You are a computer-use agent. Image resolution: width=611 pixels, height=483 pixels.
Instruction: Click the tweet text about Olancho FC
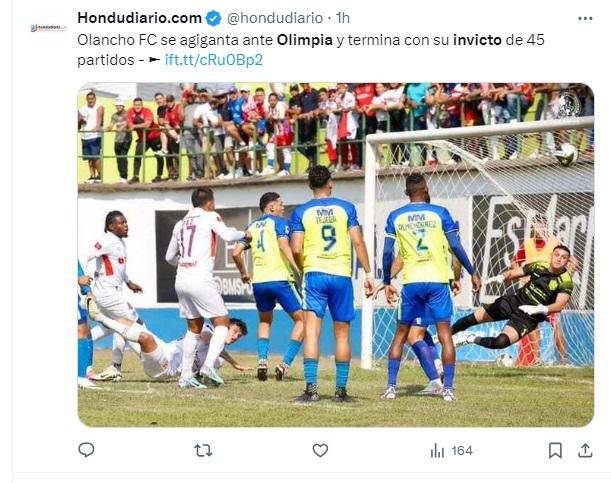click(x=311, y=50)
